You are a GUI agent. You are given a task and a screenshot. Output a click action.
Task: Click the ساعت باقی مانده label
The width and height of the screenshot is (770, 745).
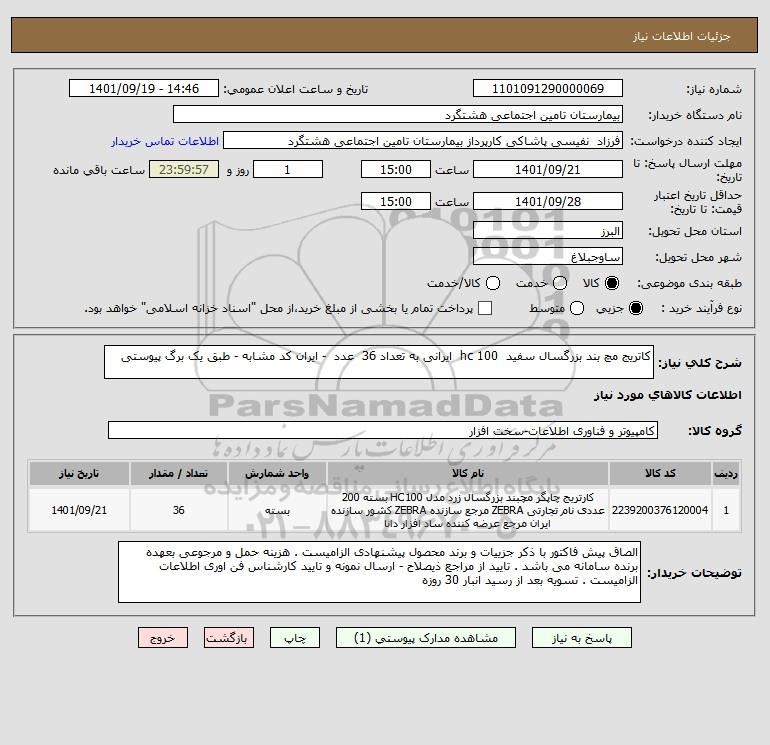[x=99, y=170]
